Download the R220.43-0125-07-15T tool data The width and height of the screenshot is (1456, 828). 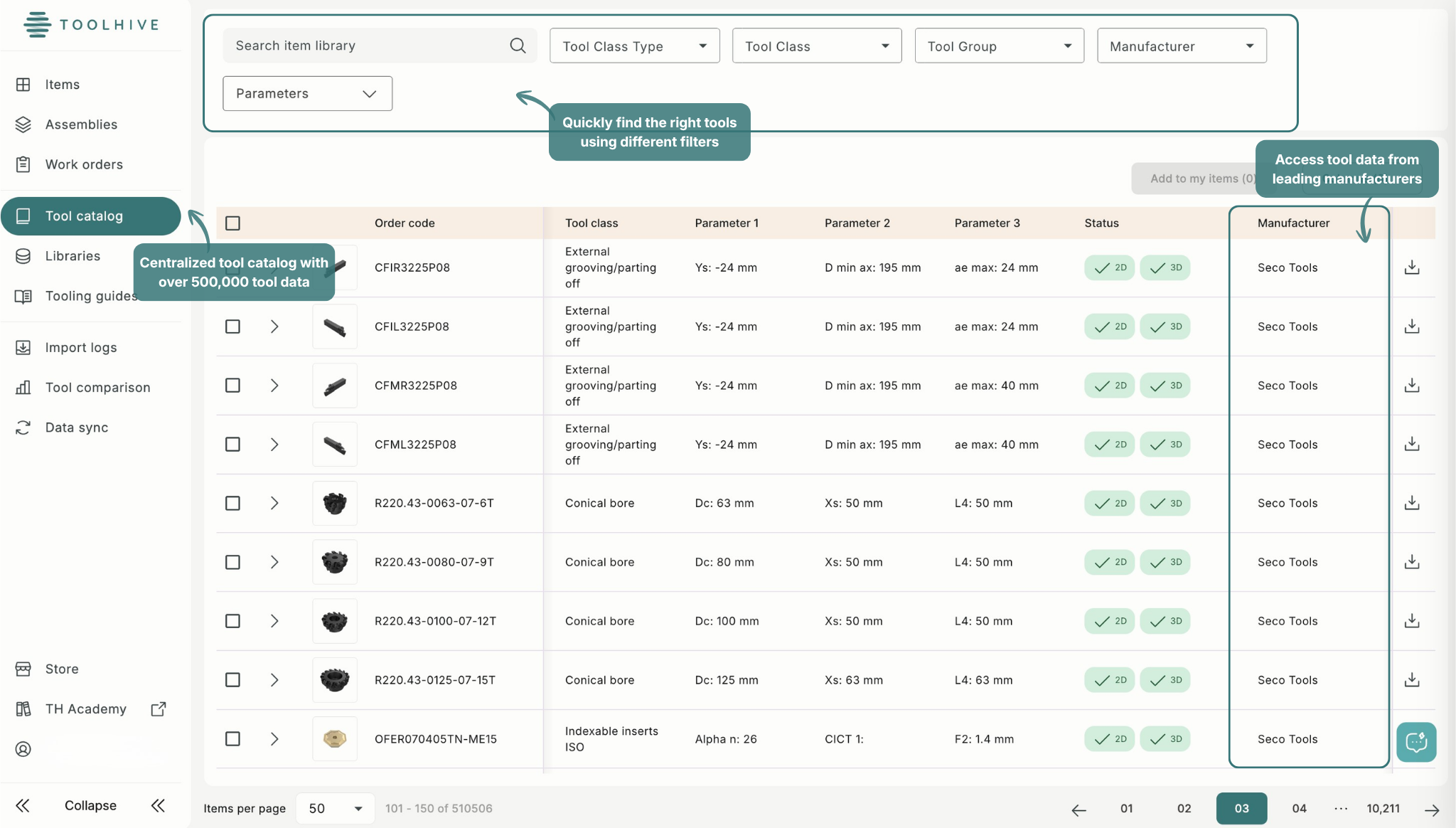click(1412, 680)
